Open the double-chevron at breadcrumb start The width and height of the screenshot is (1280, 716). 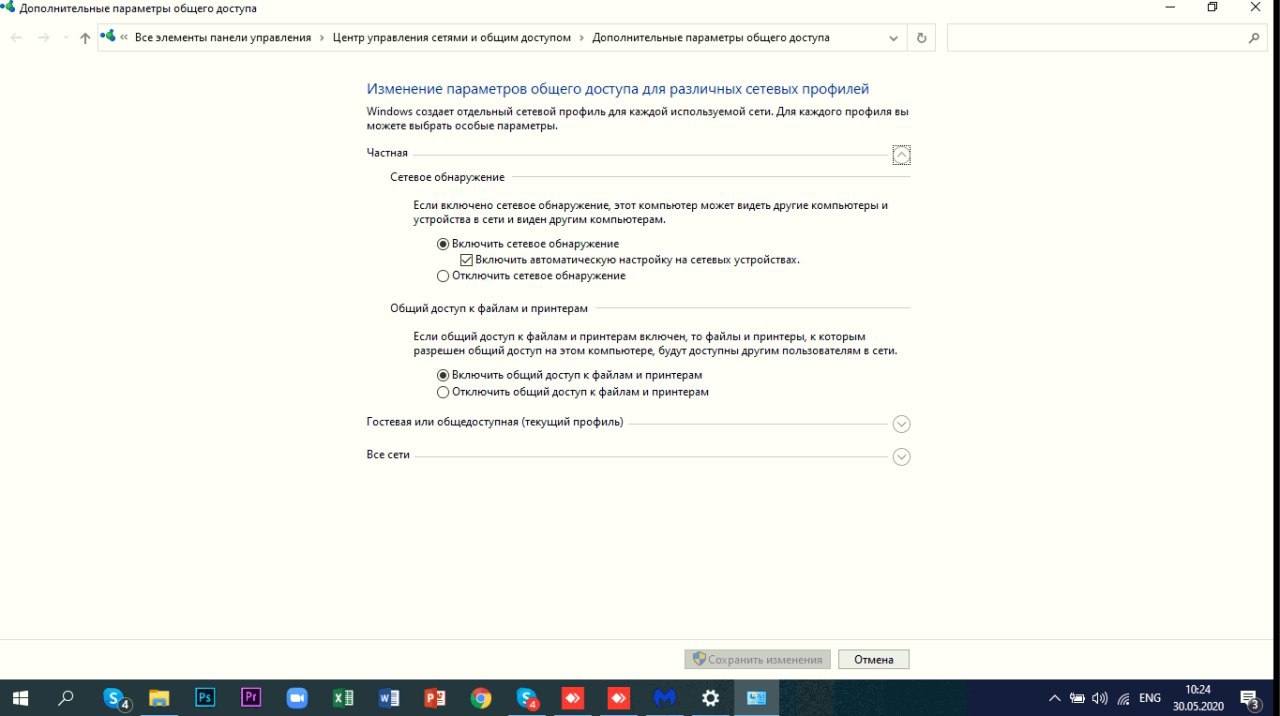pos(124,38)
